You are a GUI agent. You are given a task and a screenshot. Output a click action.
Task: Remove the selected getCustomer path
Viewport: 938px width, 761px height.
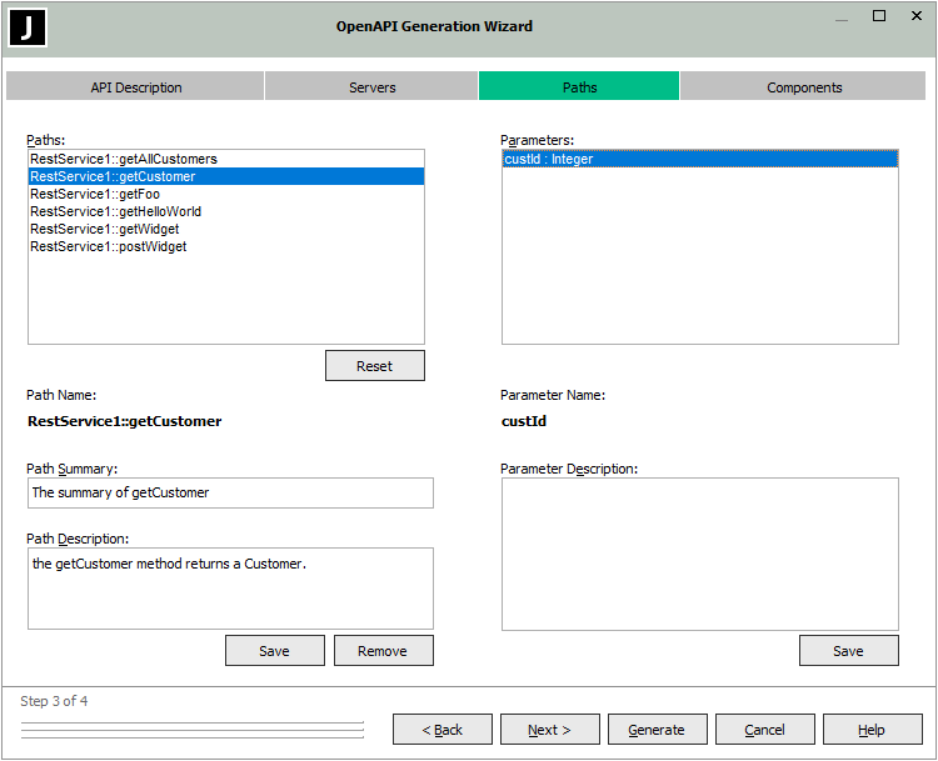click(383, 651)
